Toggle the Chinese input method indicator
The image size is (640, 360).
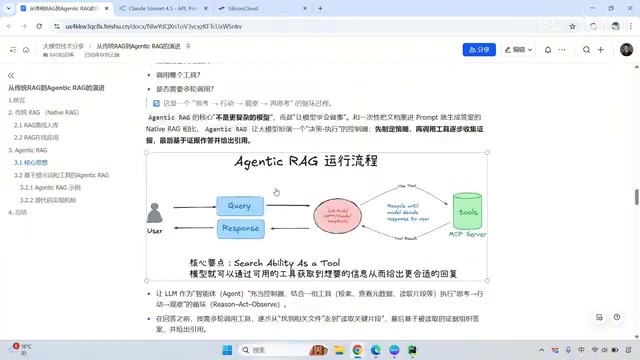tap(581, 350)
